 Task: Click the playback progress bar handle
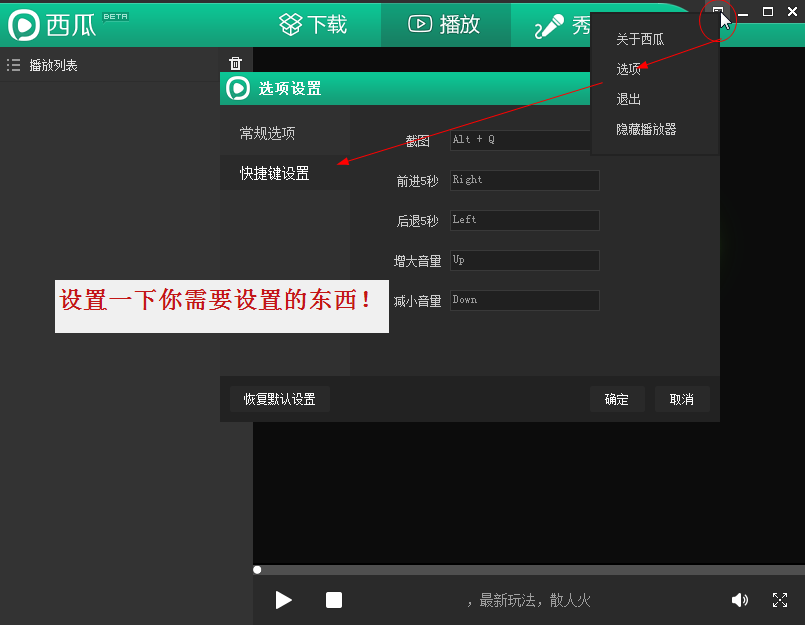[x=257, y=570]
